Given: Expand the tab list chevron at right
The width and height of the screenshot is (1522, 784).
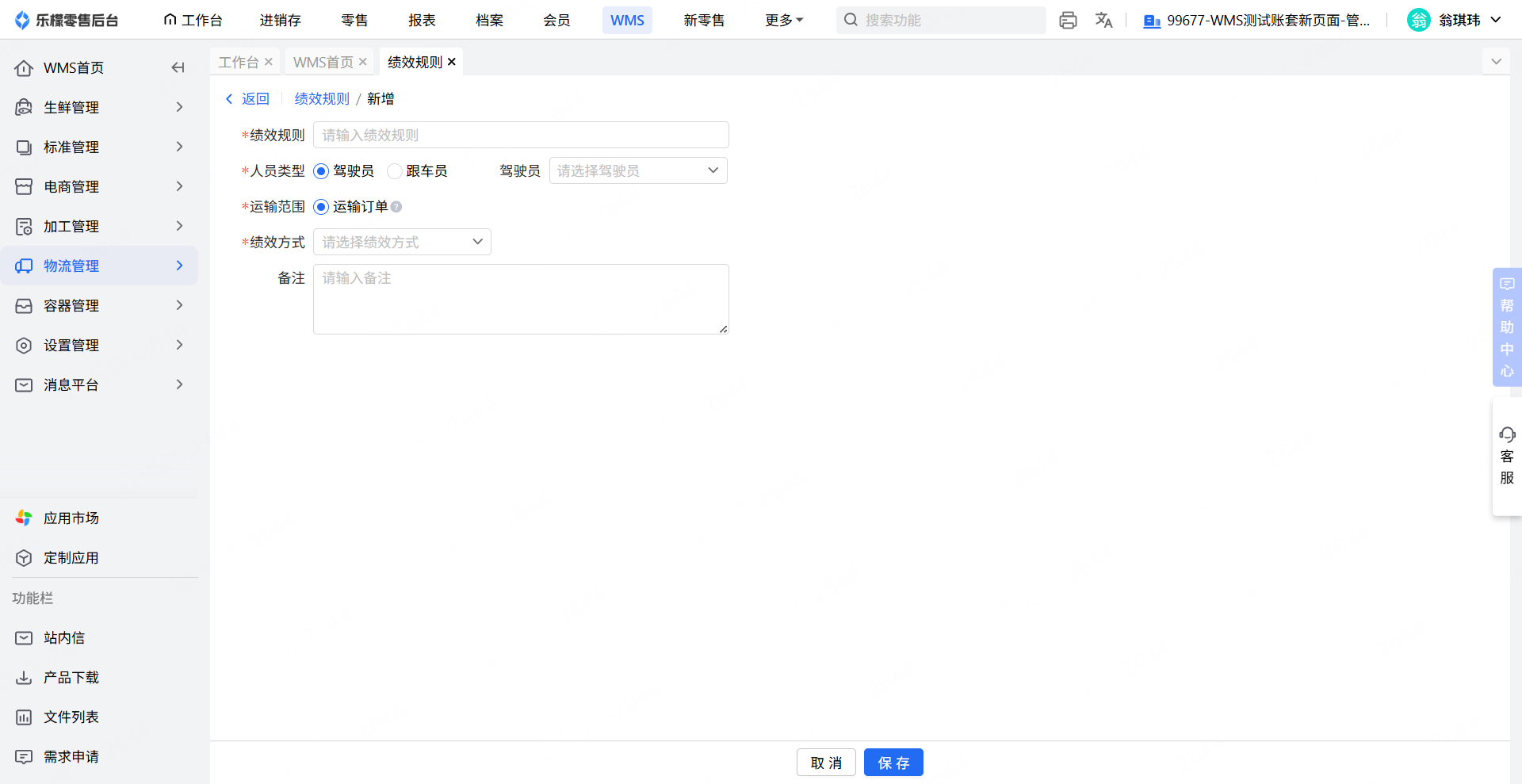Looking at the screenshot, I should click(1496, 62).
